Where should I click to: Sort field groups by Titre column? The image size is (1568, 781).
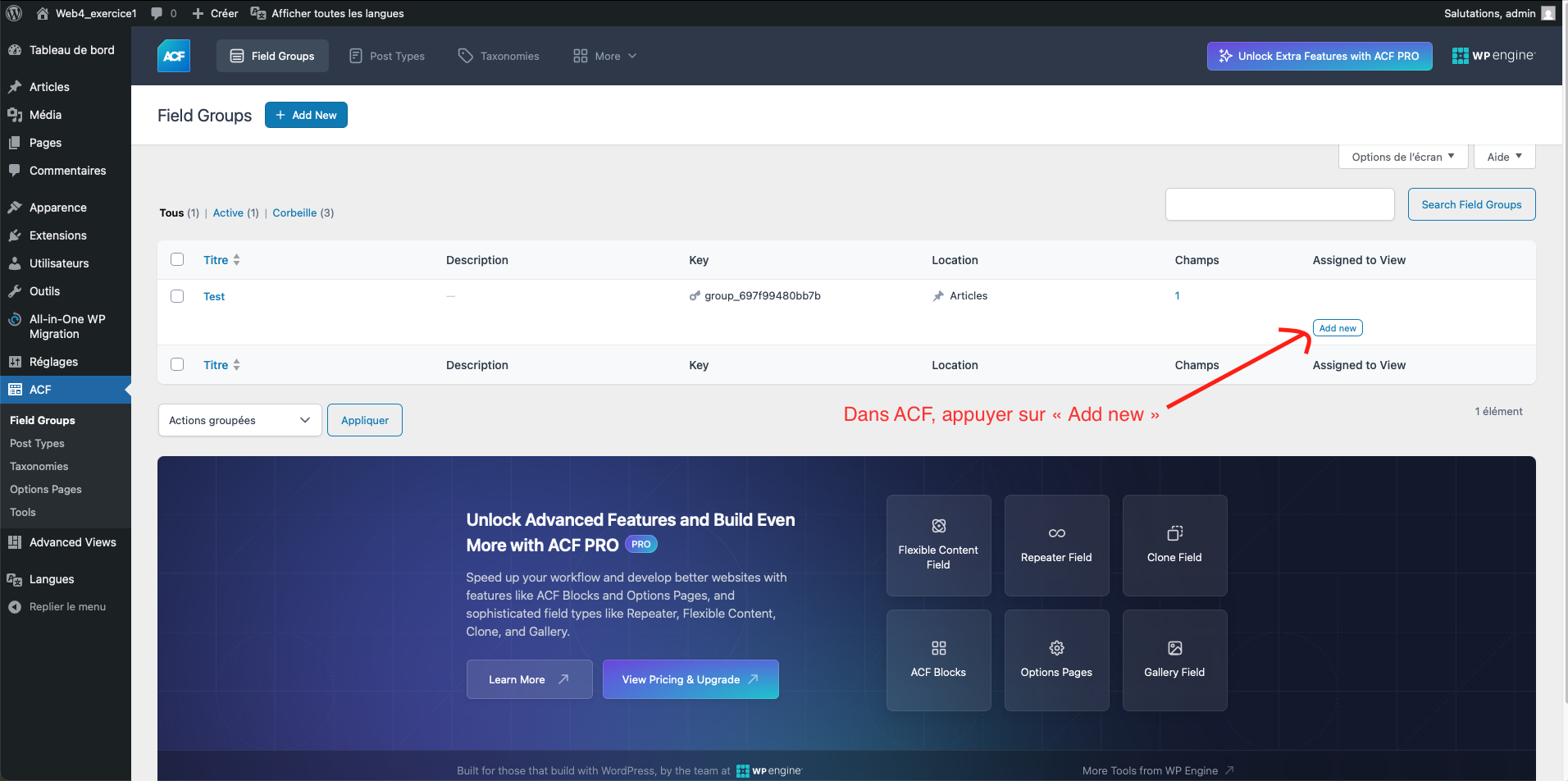tap(217, 260)
